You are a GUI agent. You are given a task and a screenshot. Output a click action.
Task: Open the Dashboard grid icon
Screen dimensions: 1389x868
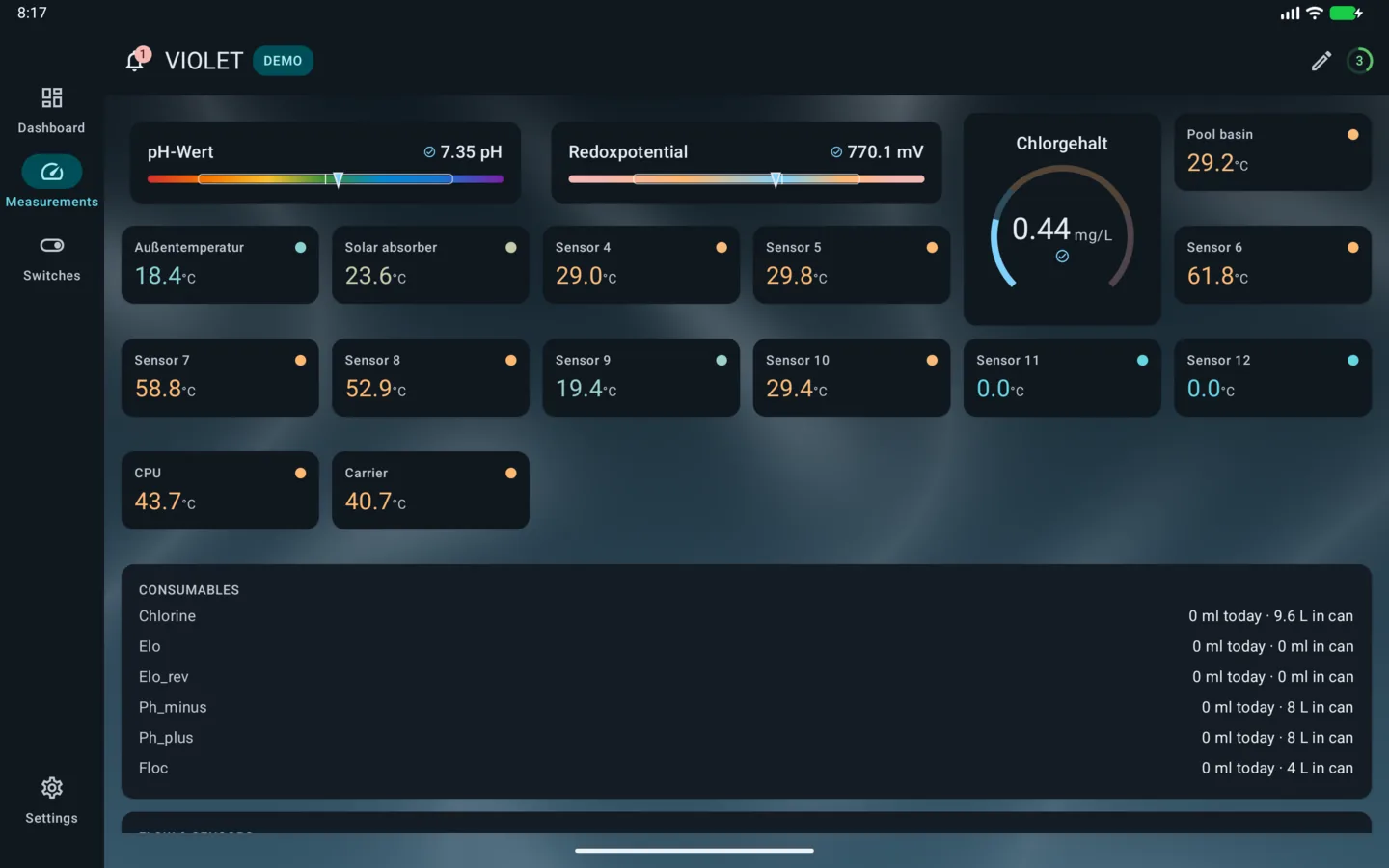[52, 97]
